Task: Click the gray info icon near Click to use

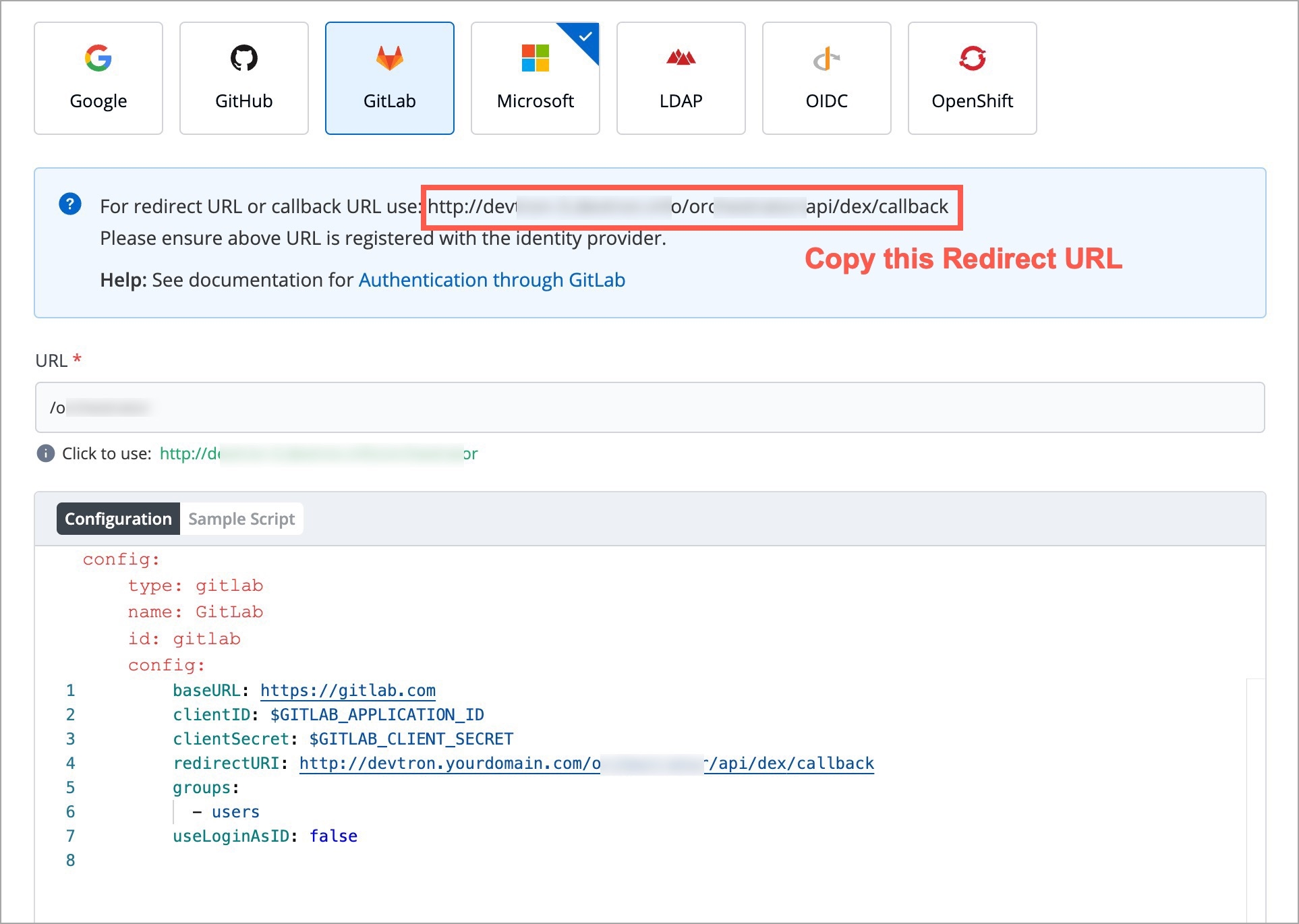Action: (45, 453)
